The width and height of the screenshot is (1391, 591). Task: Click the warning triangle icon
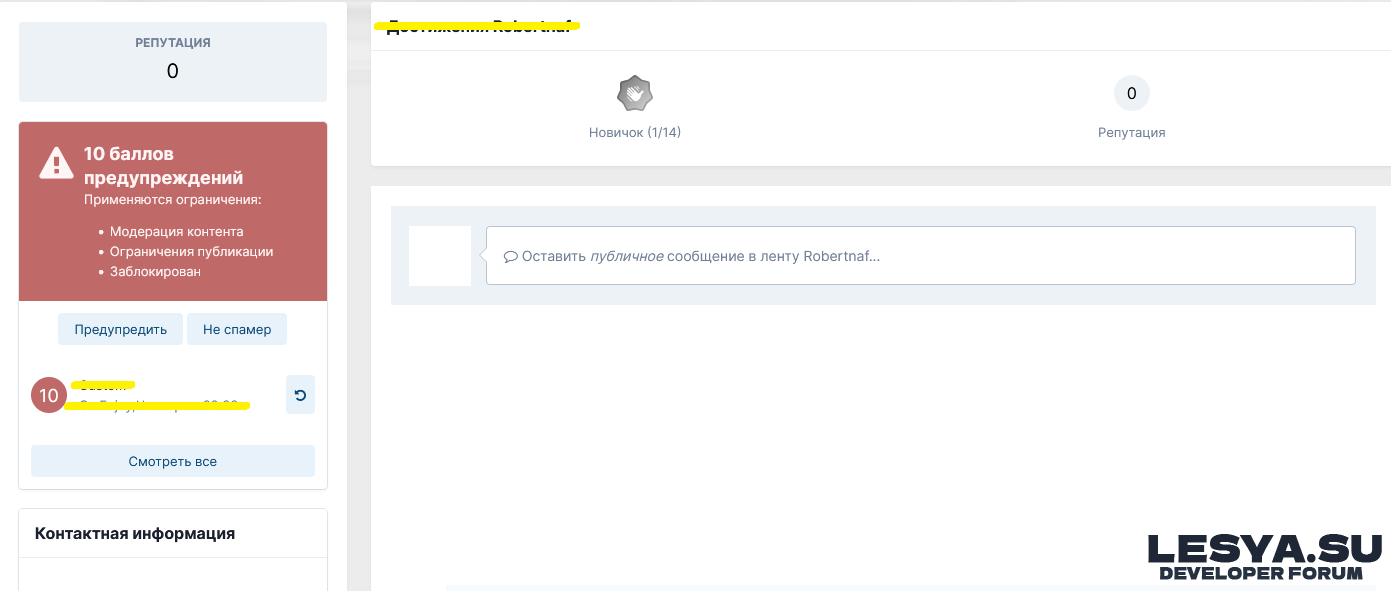pyautogui.click(x=56, y=163)
